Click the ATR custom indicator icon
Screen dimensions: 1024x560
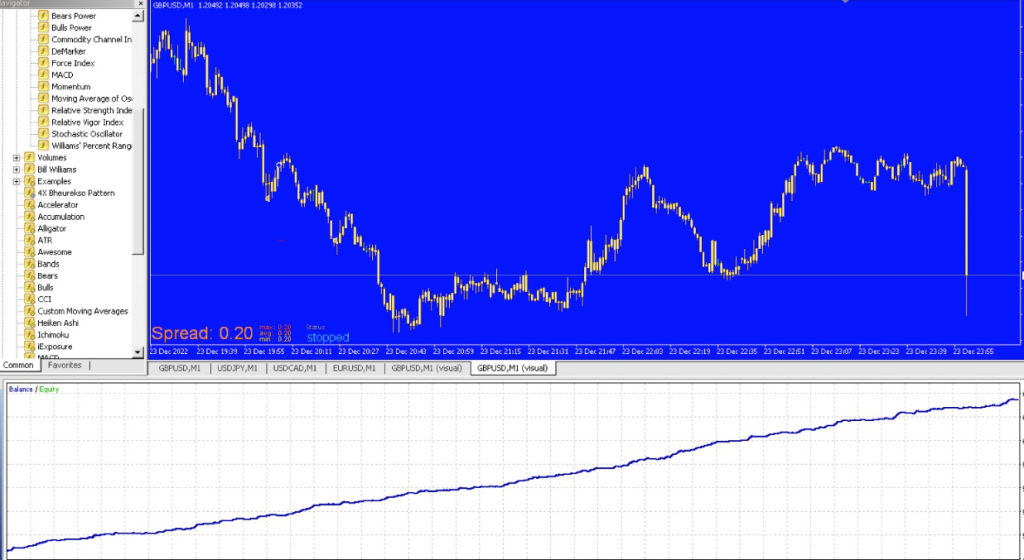[29, 241]
